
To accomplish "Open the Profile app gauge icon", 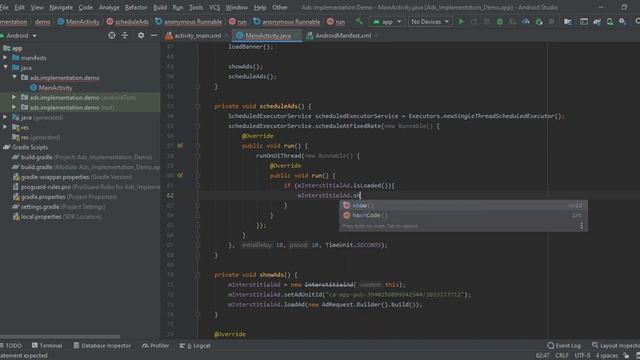I will coord(526,22).
